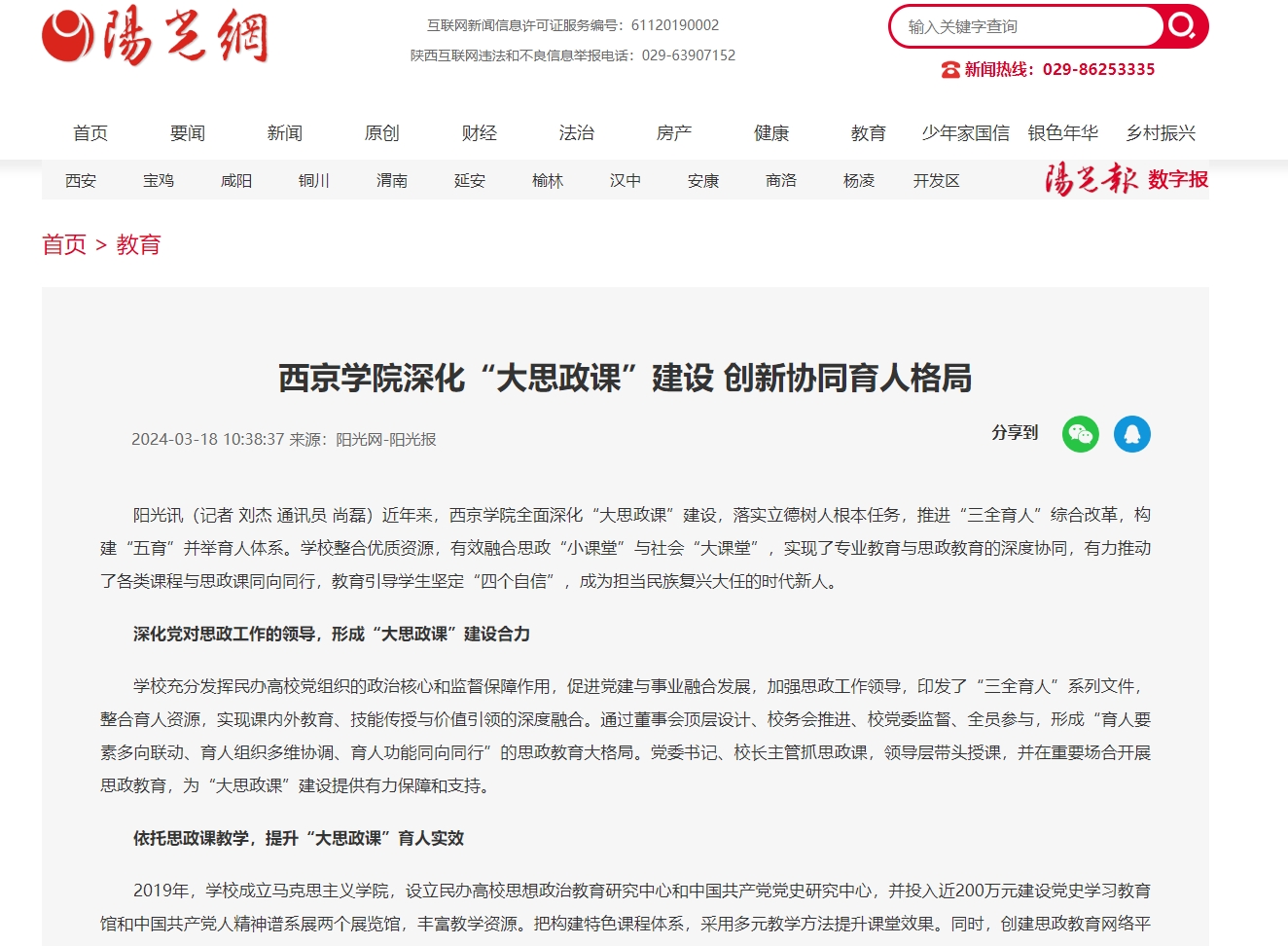Click the 分享到 label
Viewport: 1288px width, 946px height.
tap(1015, 432)
